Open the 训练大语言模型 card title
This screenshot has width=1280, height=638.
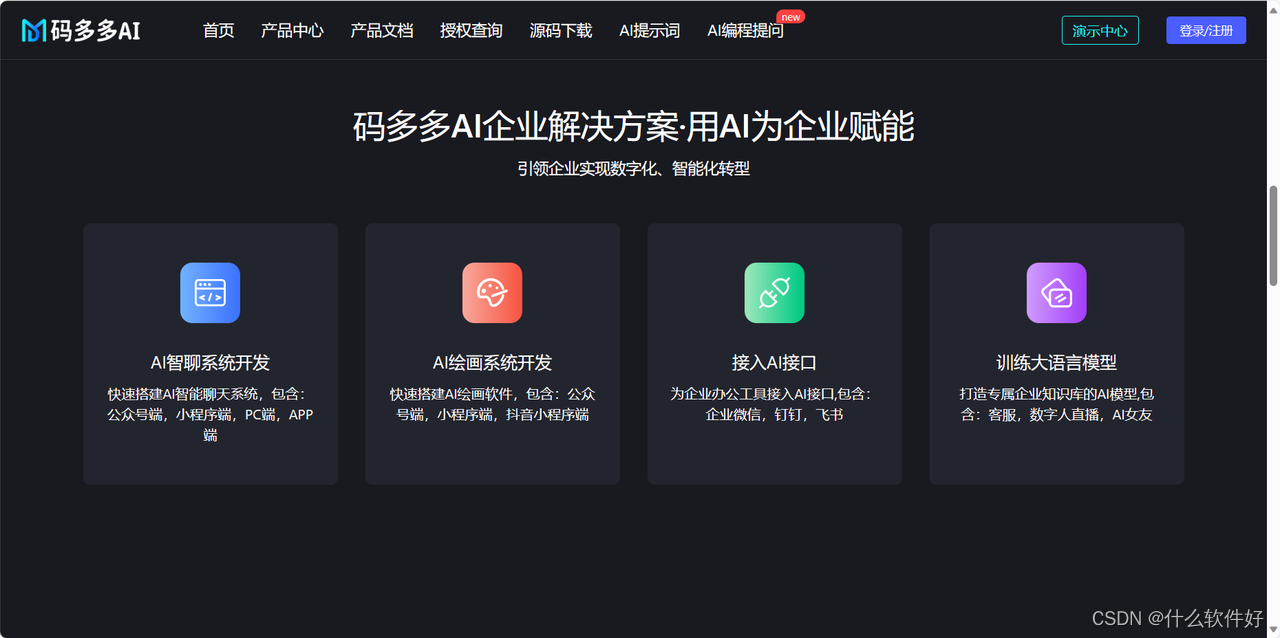coord(1057,363)
